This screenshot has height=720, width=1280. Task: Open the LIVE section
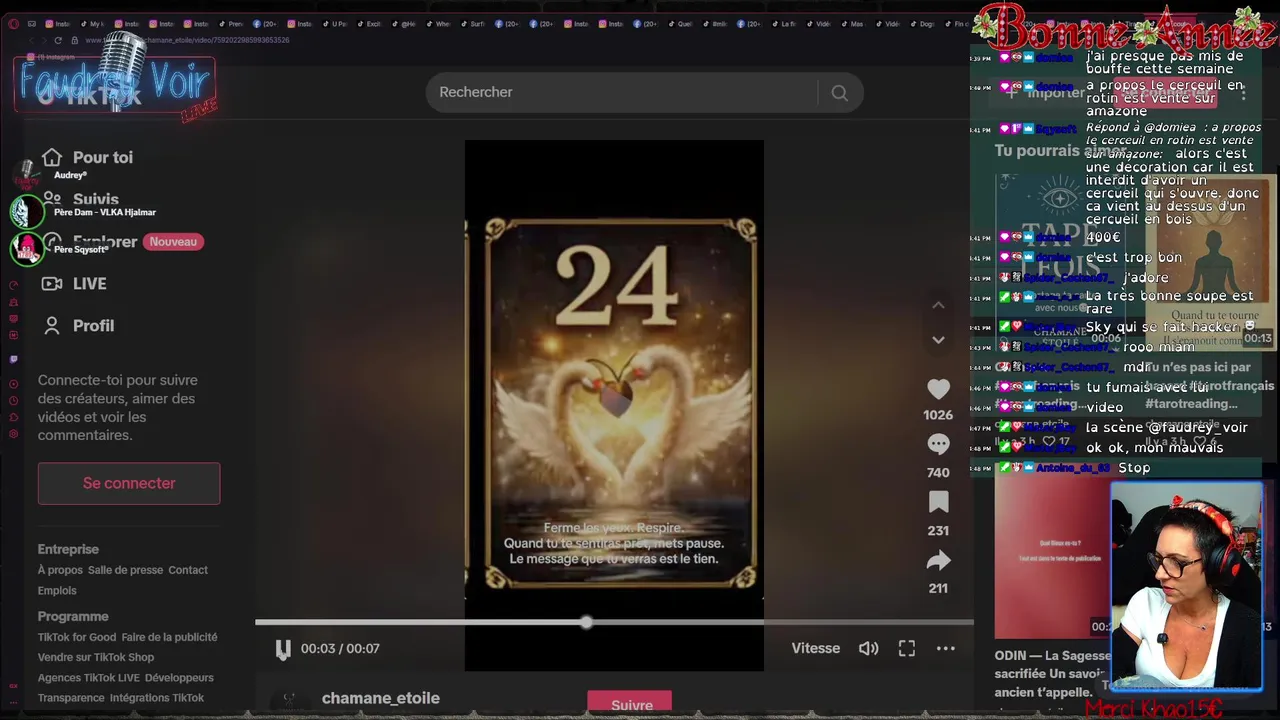pos(89,284)
